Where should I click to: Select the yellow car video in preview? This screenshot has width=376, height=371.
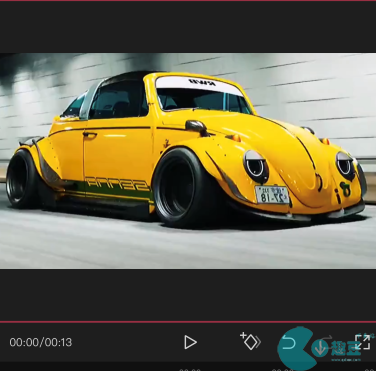click(188, 161)
